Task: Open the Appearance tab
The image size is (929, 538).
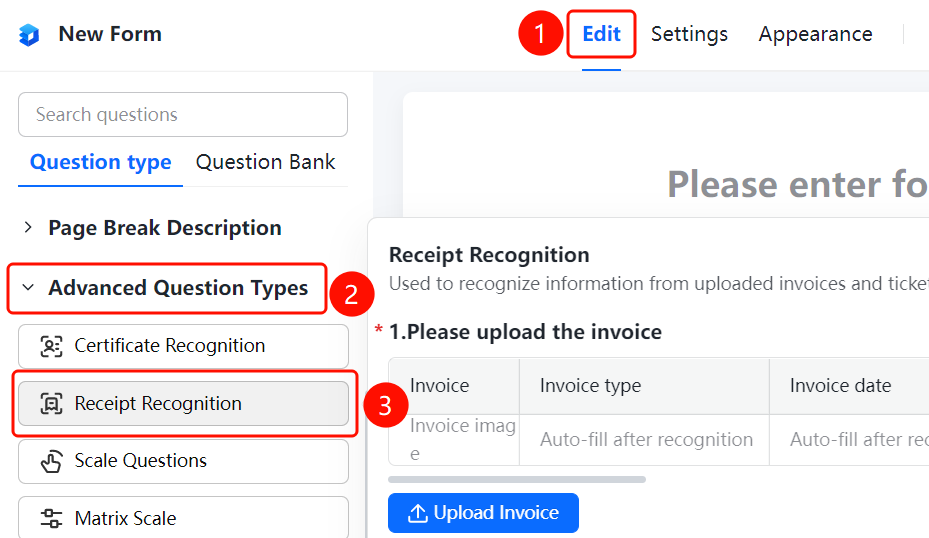Action: [815, 34]
